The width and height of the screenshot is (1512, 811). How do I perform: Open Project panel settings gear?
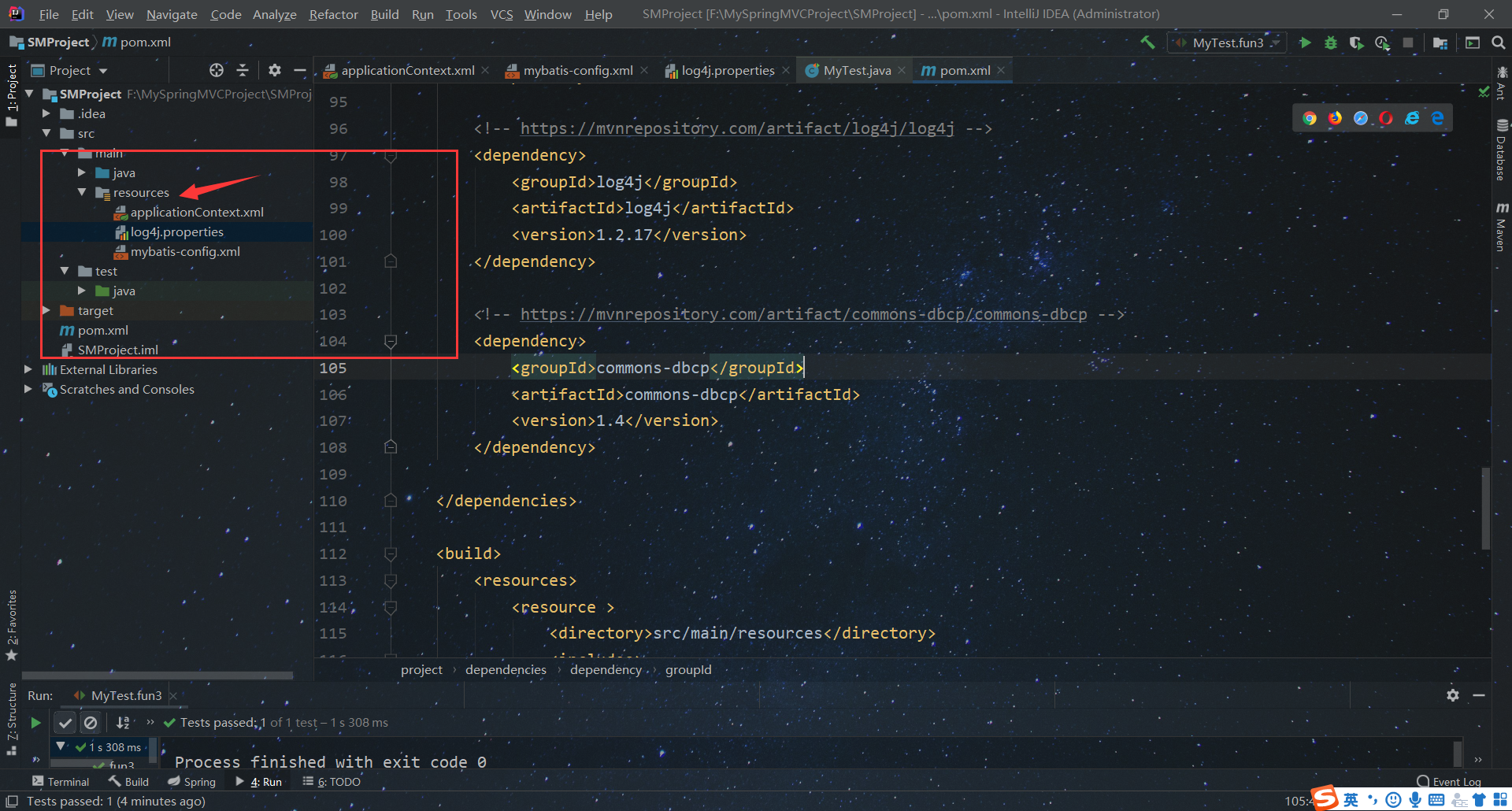coord(274,70)
